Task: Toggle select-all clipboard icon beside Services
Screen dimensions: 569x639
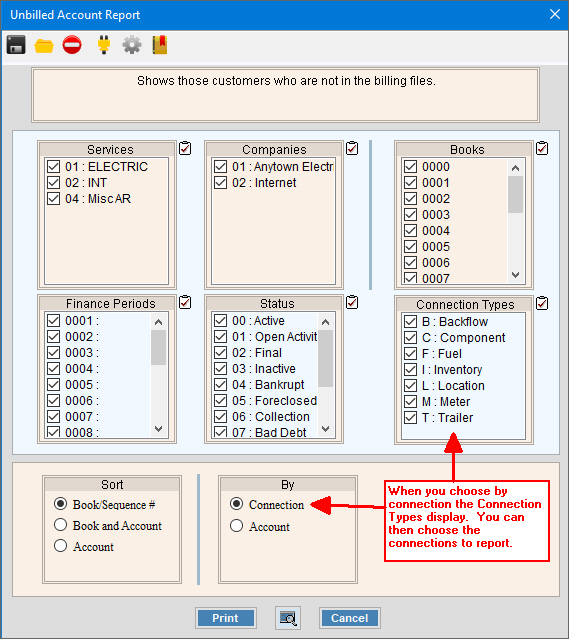Action: tap(185, 148)
